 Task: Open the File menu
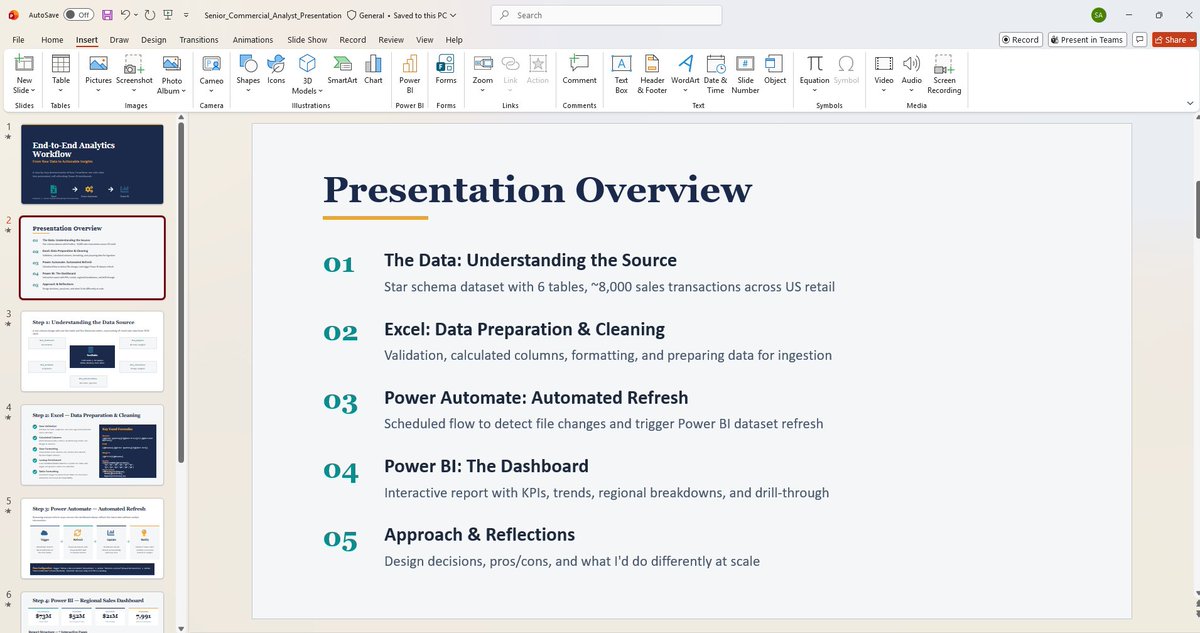coord(18,40)
